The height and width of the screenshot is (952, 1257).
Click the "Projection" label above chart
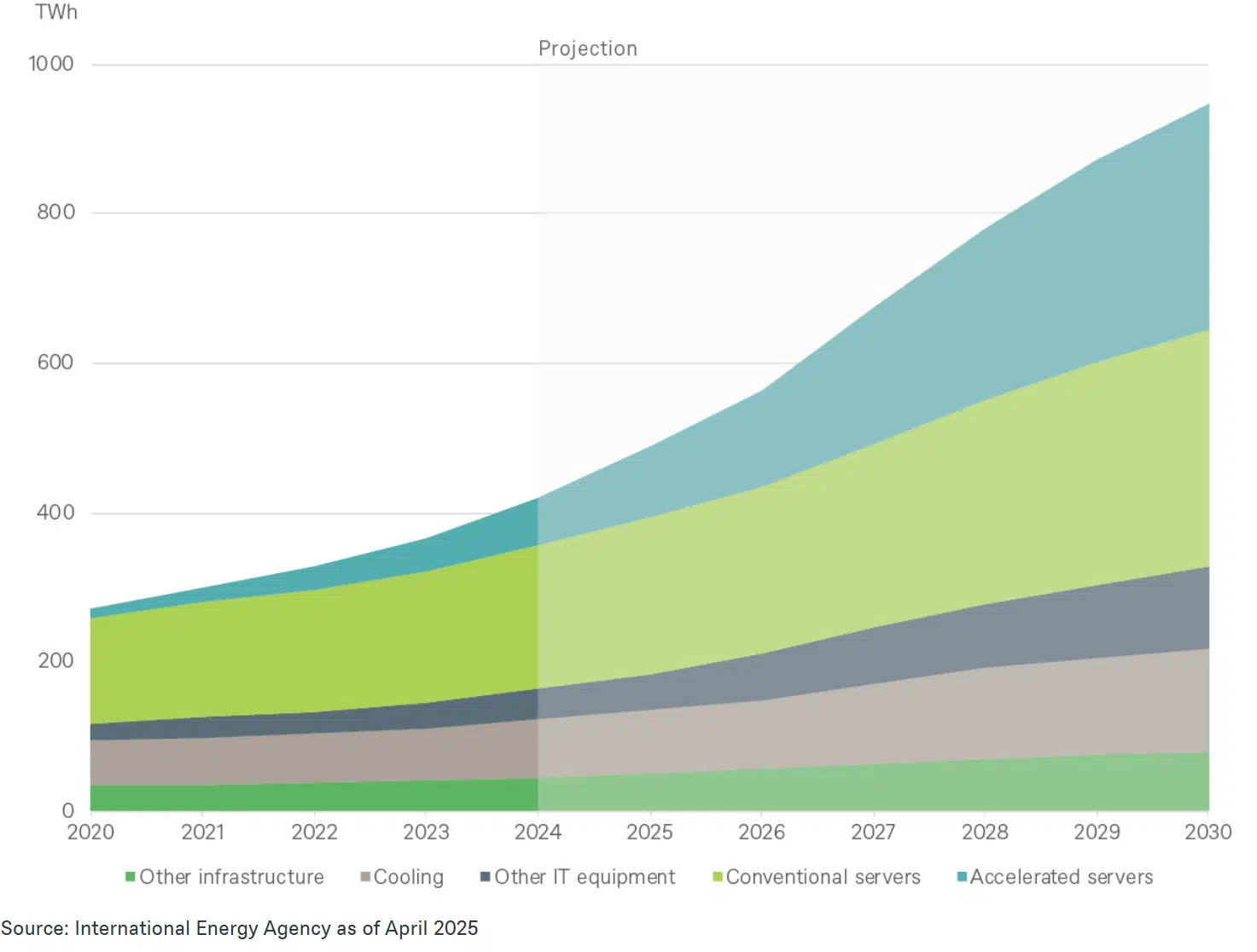[x=587, y=49]
